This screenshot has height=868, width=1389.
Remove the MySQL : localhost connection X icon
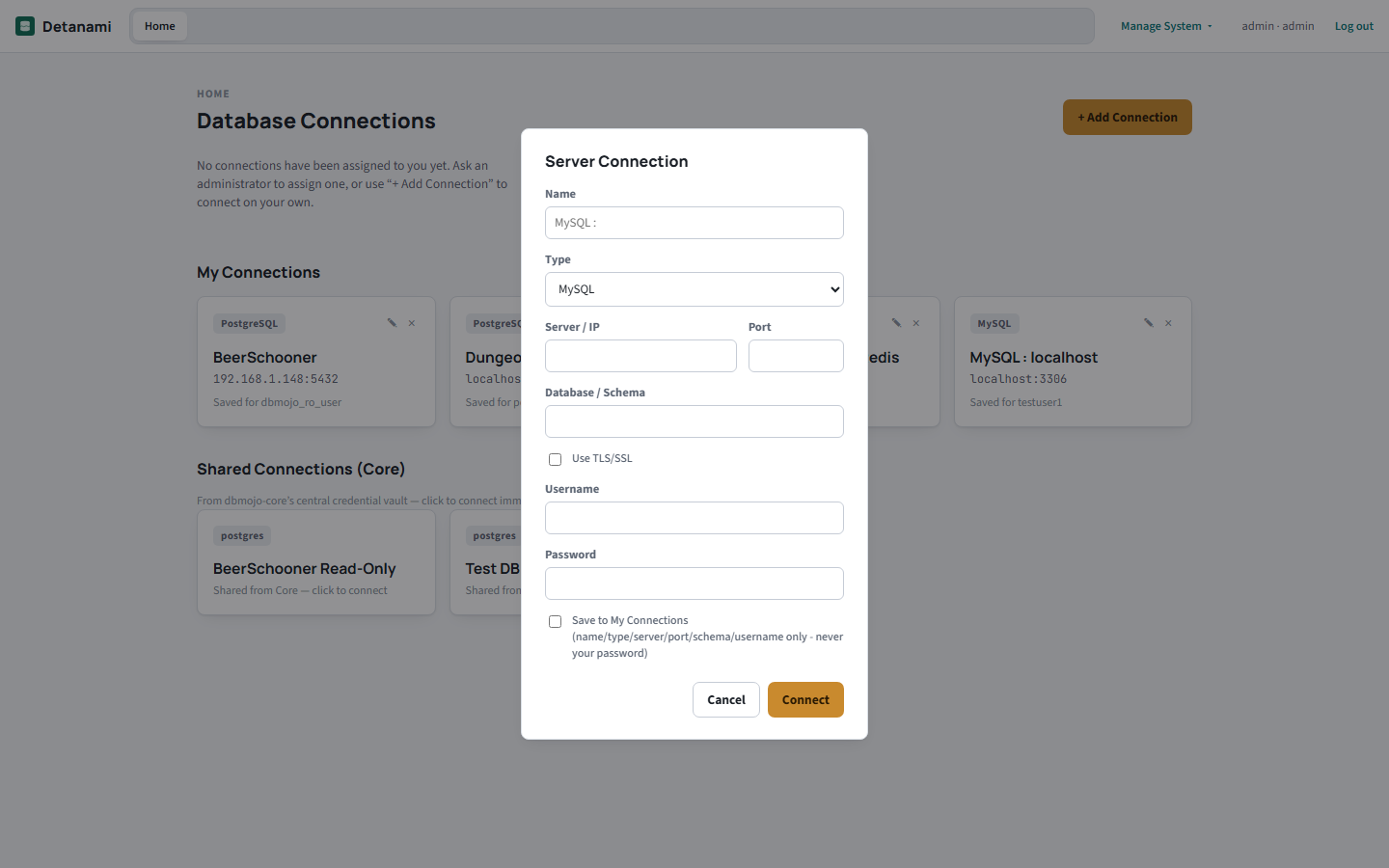pos(1168,323)
